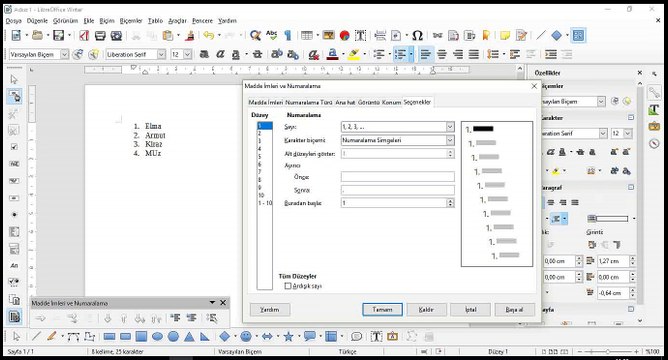Select level 5 in the Düzey list

(x=265, y=157)
